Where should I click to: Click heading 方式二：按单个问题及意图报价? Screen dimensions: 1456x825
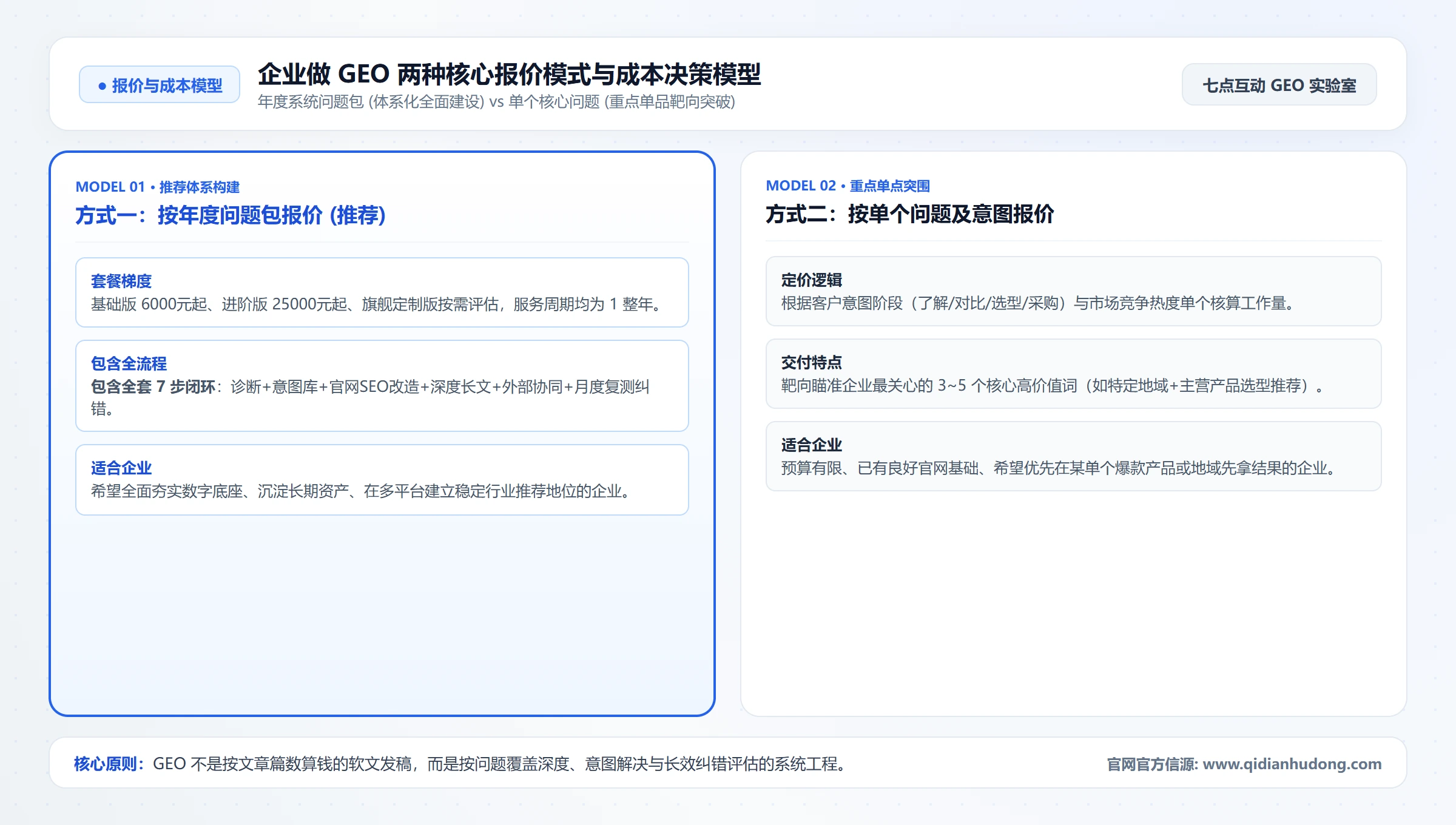(909, 214)
